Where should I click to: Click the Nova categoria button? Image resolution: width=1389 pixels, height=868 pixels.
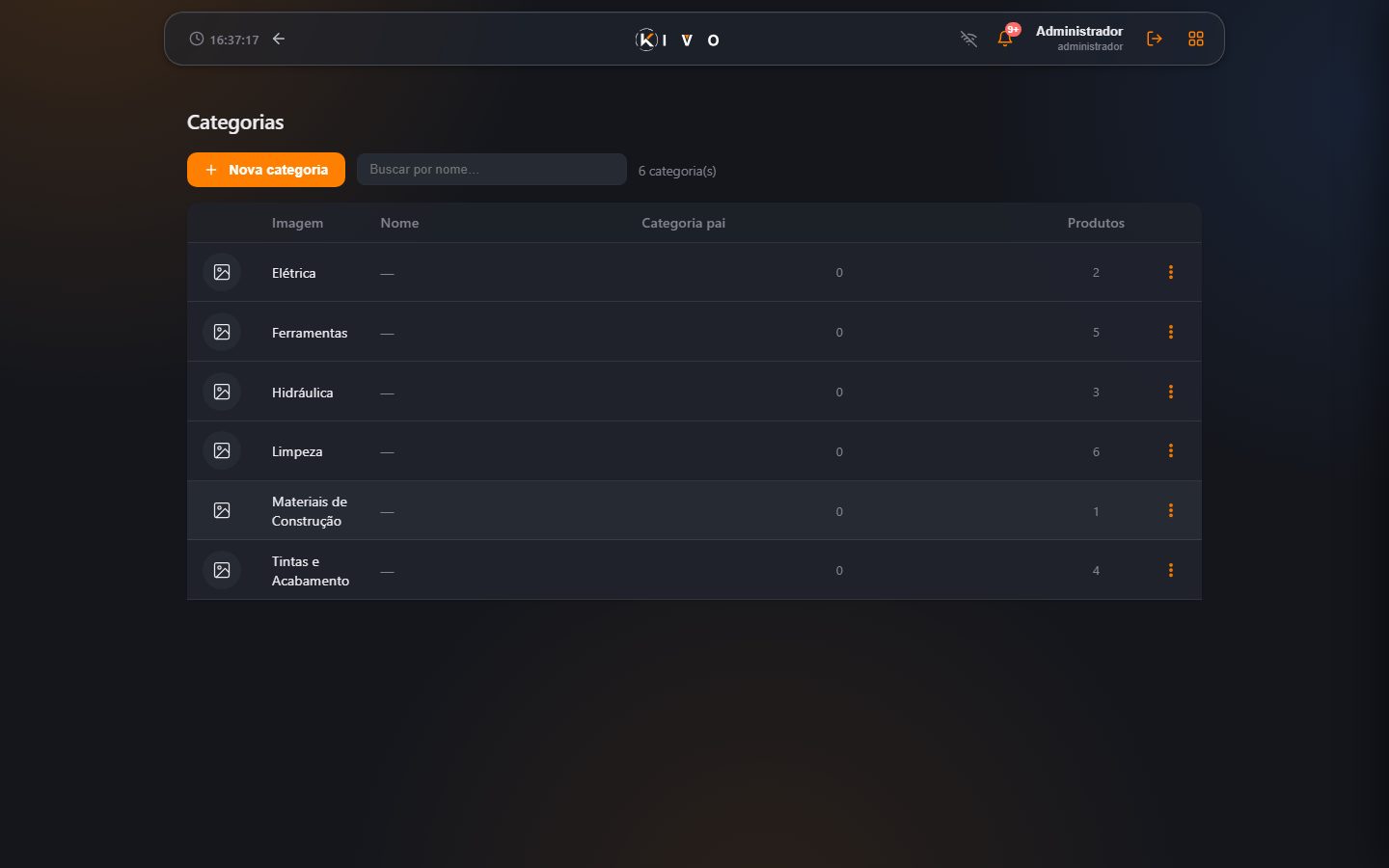coord(266,170)
